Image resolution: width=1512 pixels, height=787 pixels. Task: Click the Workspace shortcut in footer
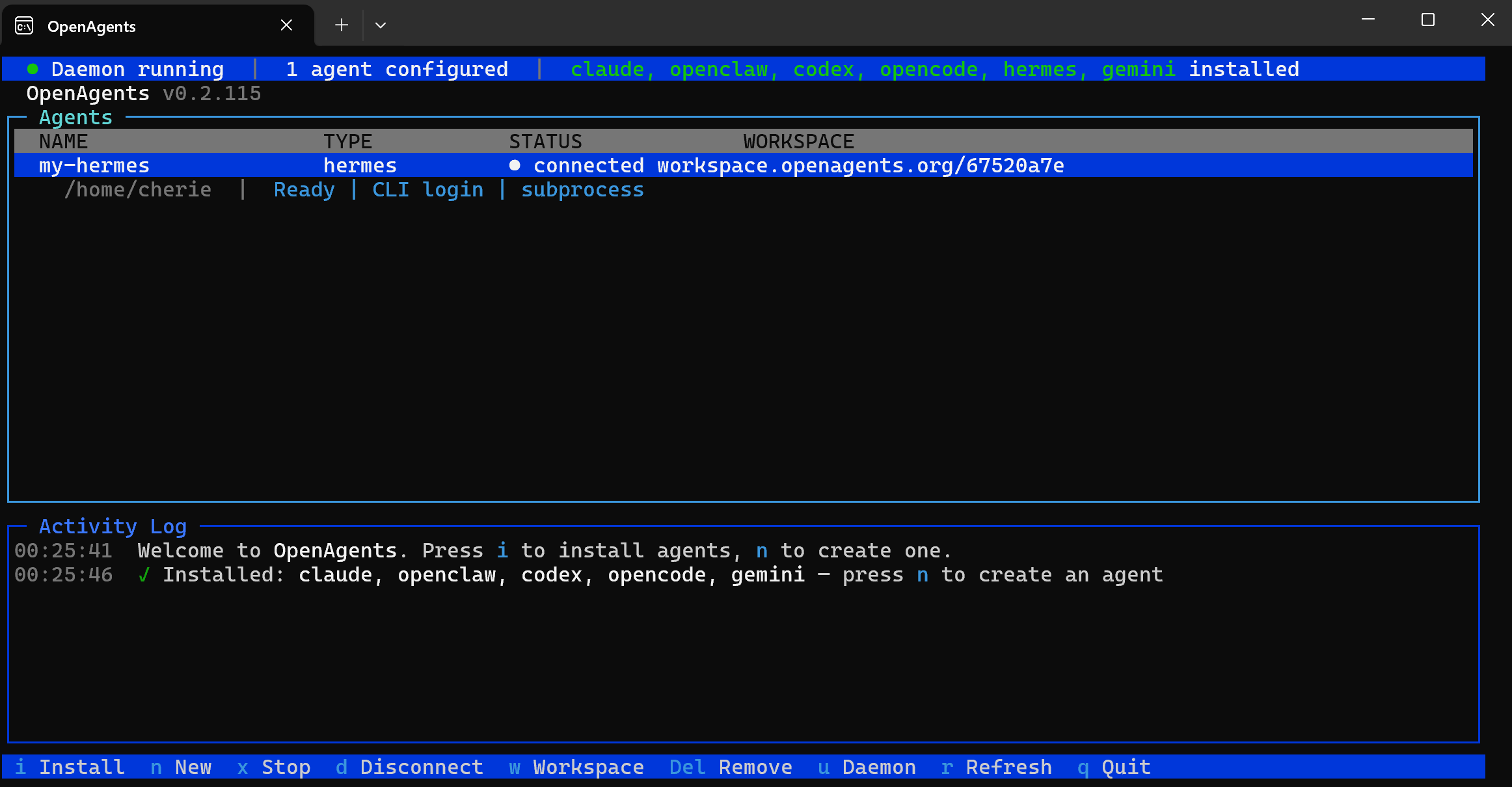pos(576,767)
